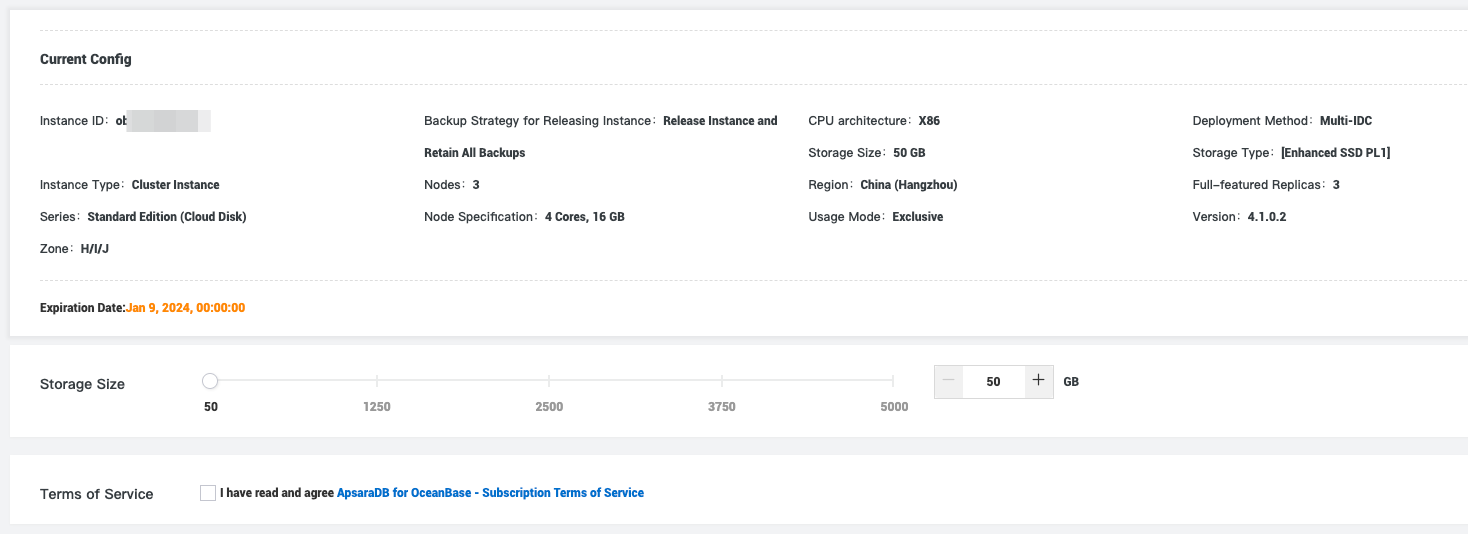The image size is (1468, 534).
Task: Tick the Terms of Service agreement checkbox
Action: tap(208, 493)
